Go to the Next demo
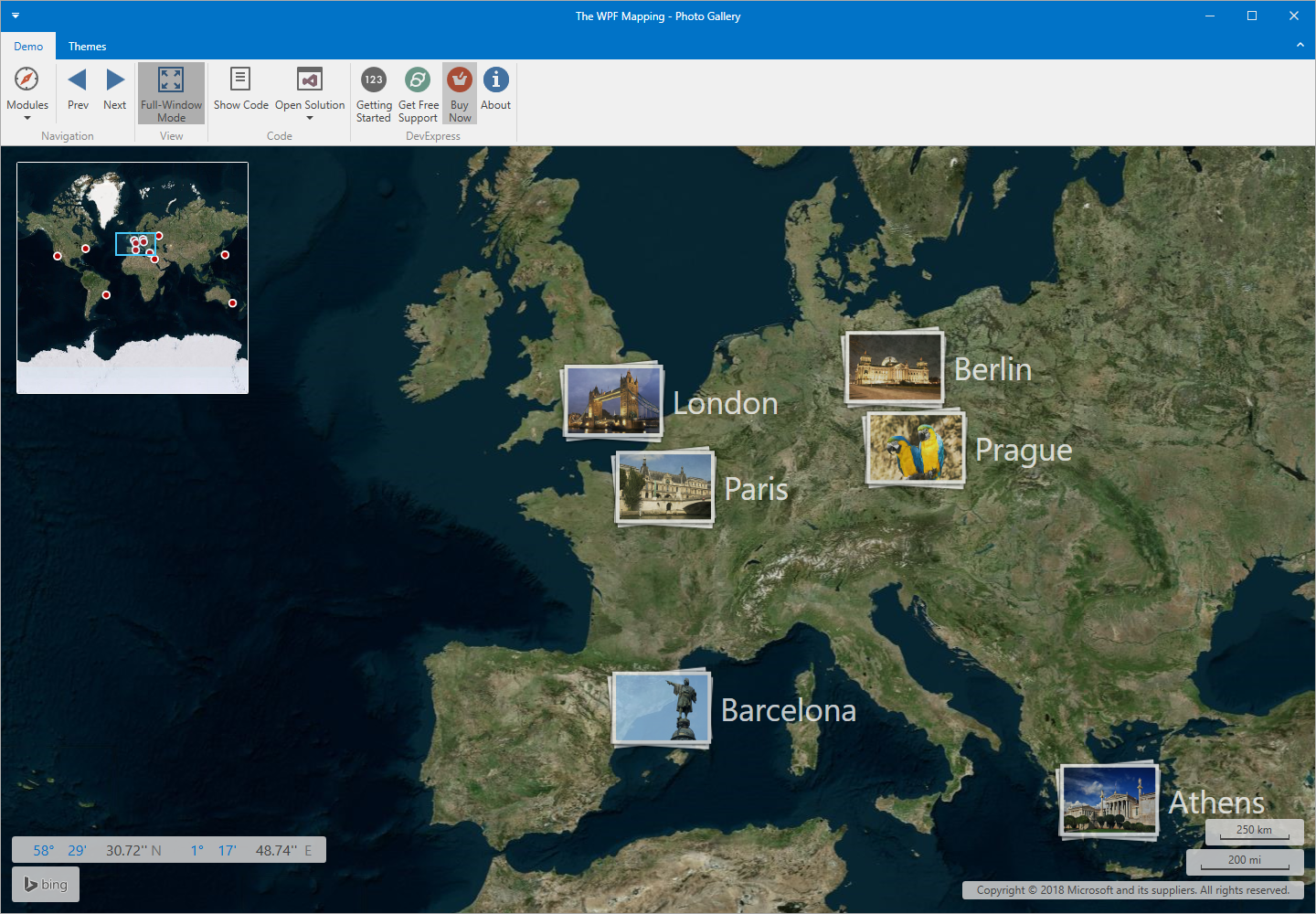The height and width of the screenshot is (914, 1316). pos(115,80)
